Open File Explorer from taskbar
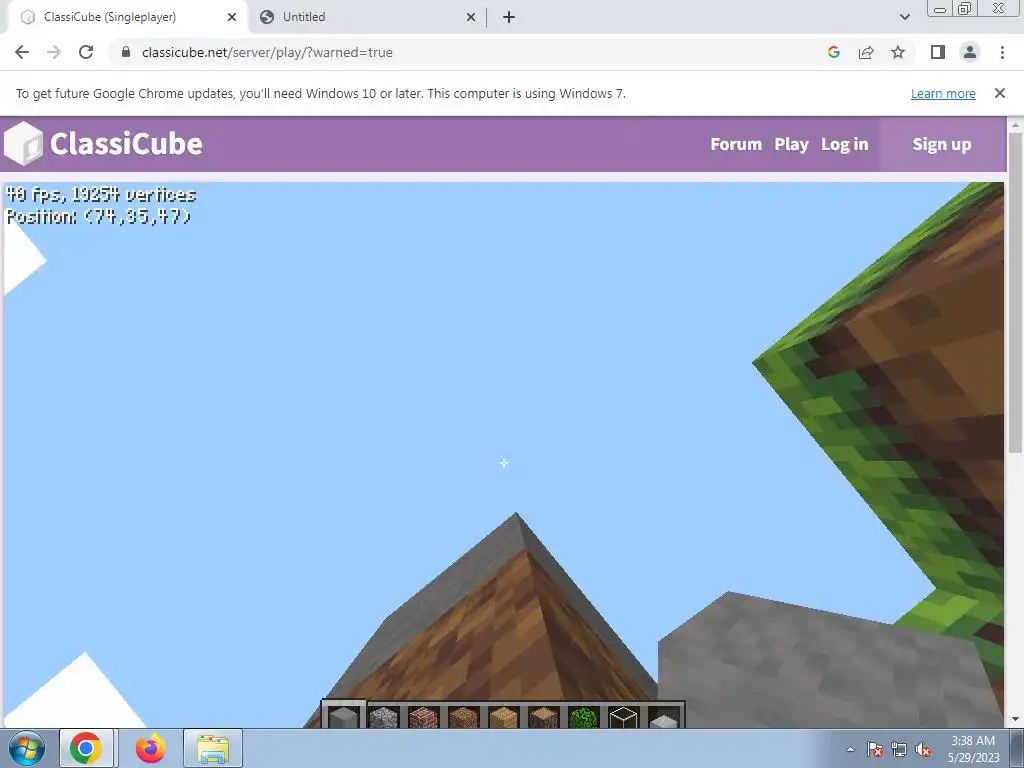The image size is (1024, 768). [x=213, y=748]
